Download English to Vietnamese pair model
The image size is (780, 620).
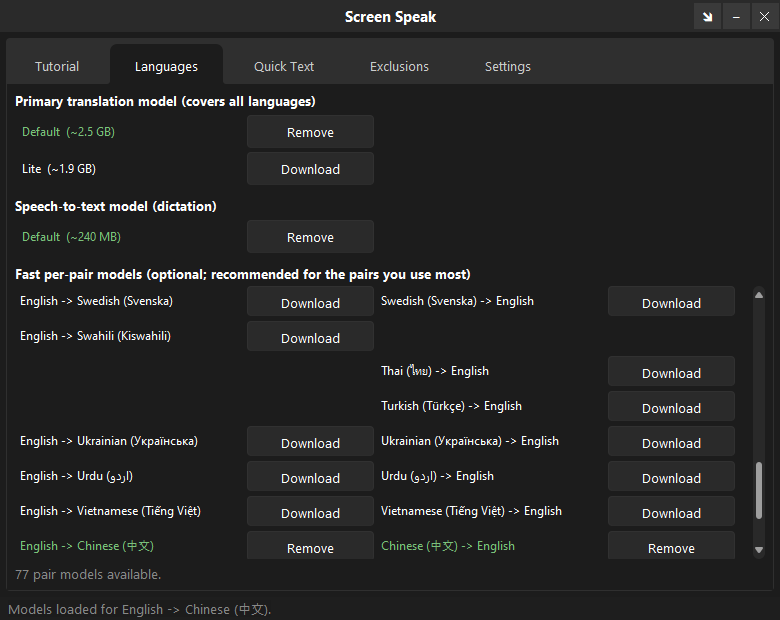tap(310, 513)
